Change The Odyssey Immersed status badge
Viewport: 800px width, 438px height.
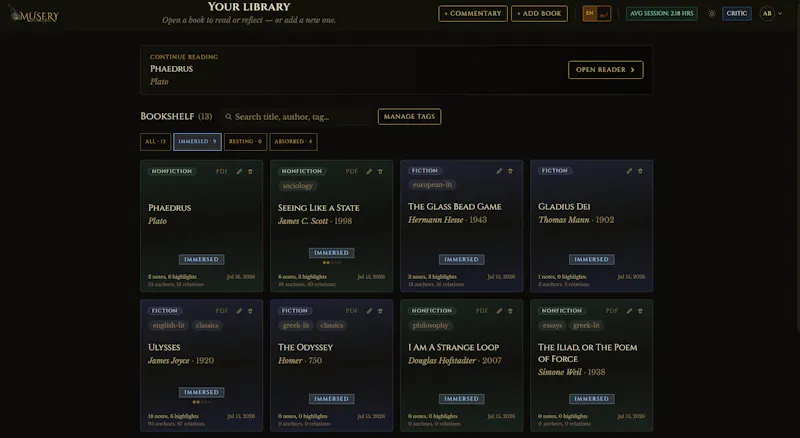click(x=332, y=399)
